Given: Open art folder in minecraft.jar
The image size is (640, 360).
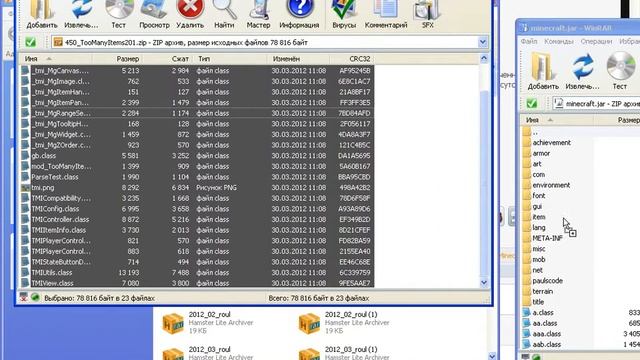Looking at the screenshot, I should (x=532, y=164).
